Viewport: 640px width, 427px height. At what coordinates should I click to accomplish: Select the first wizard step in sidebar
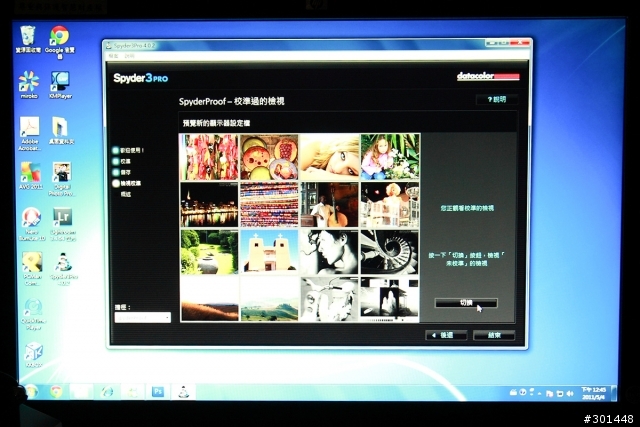point(128,150)
